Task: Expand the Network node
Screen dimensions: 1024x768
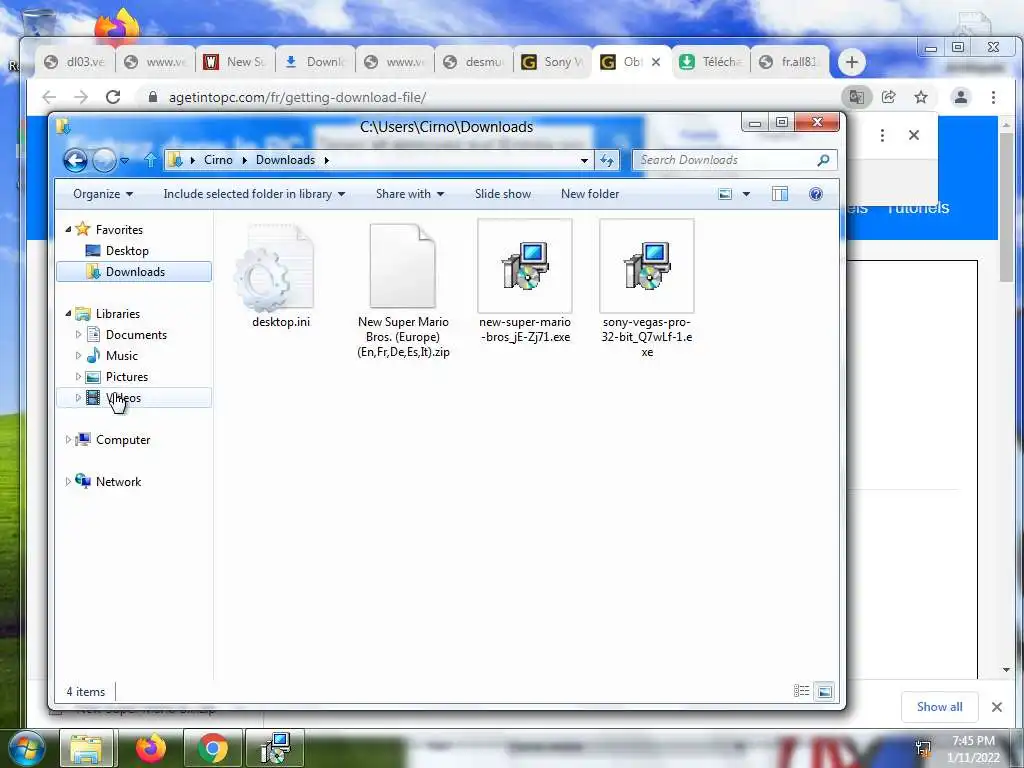Action: [x=68, y=482]
